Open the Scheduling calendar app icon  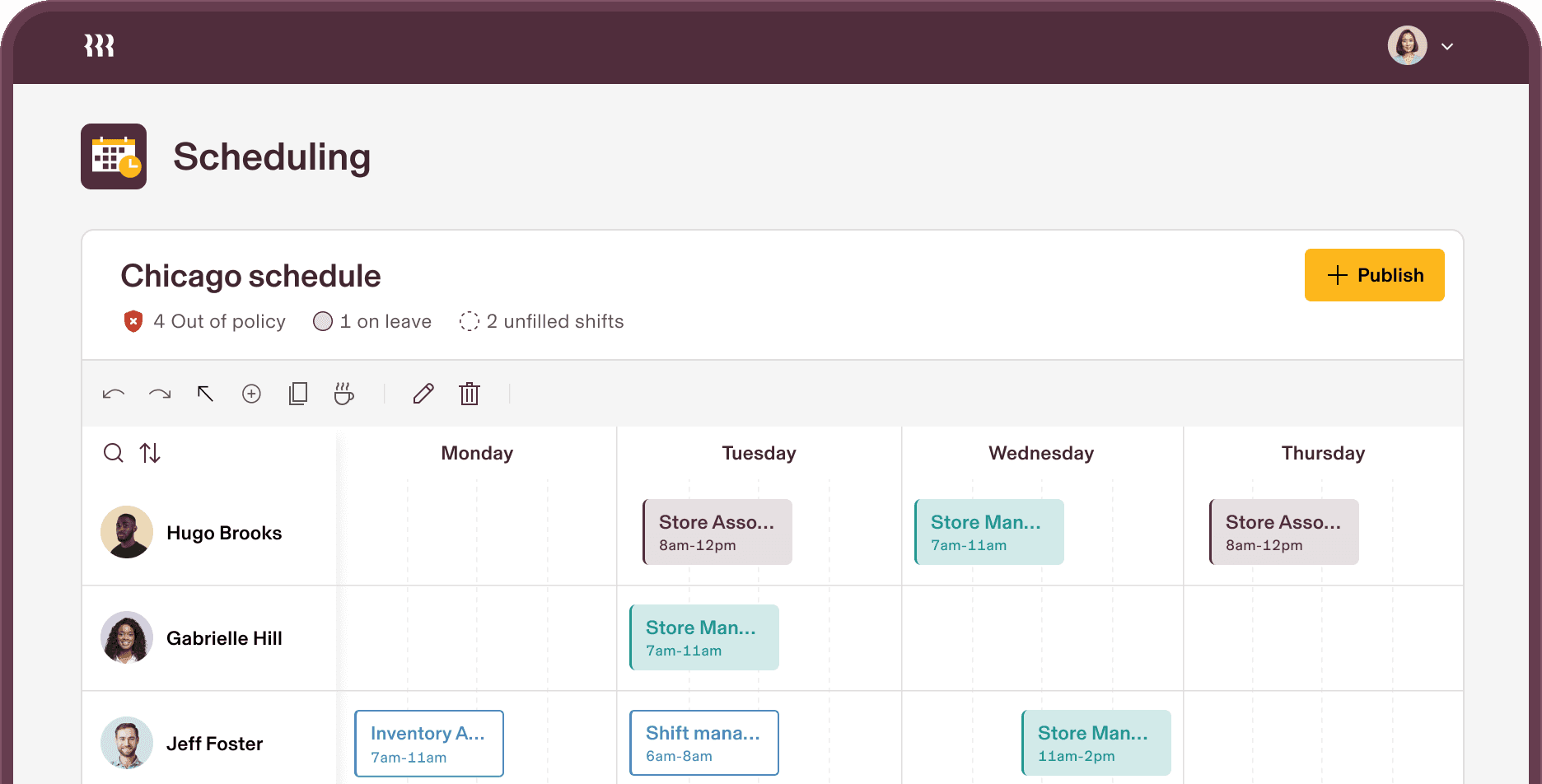click(114, 156)
